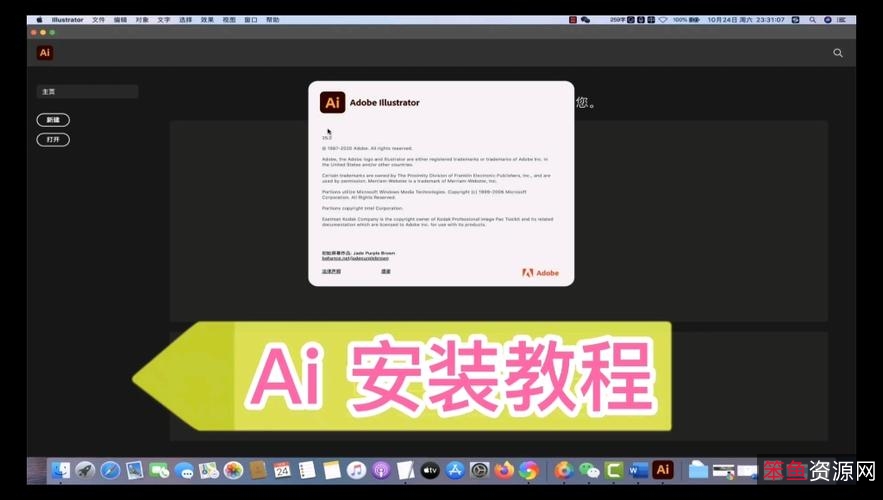Click the battery indicator in the menu bar

coord(686,20)
